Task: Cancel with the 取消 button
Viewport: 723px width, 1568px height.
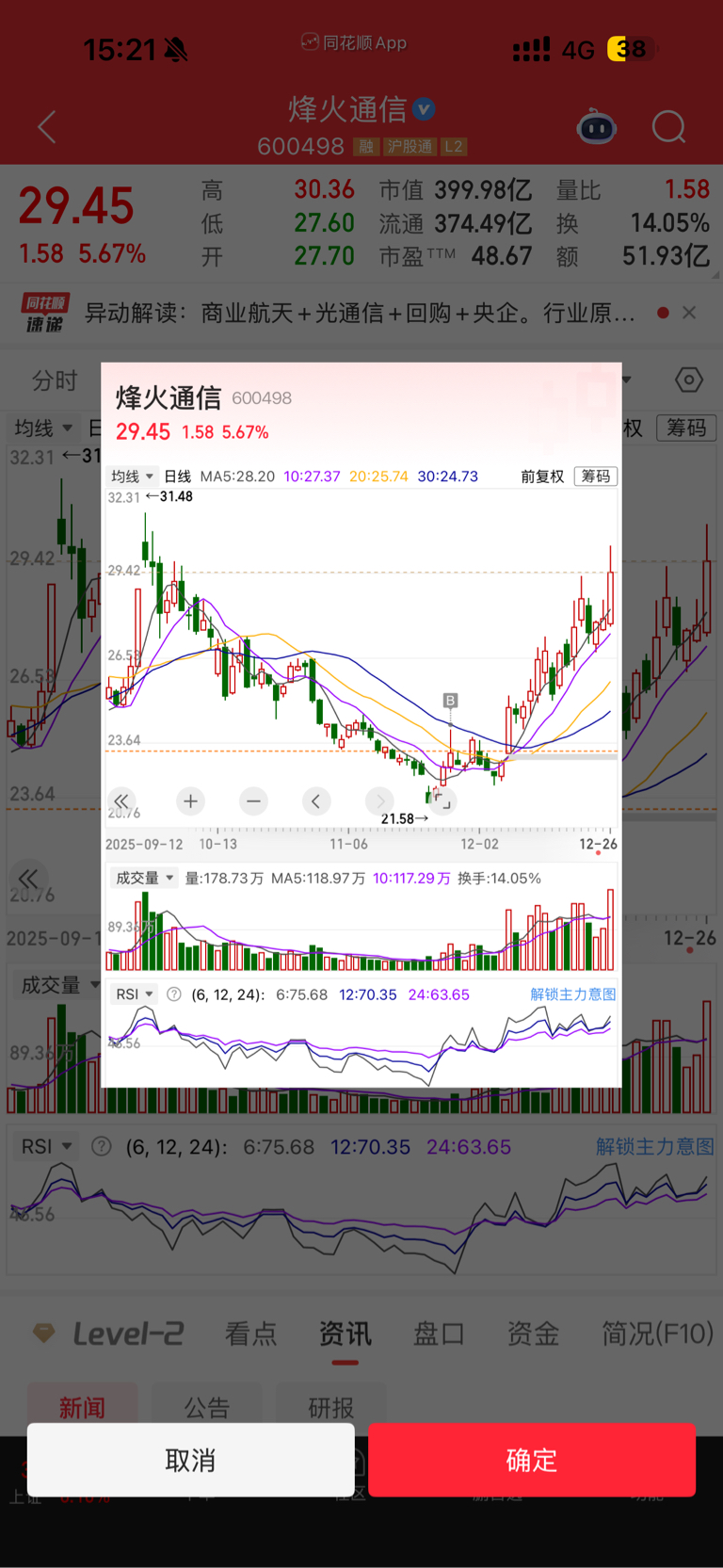Action: [x=191, y=1460]
